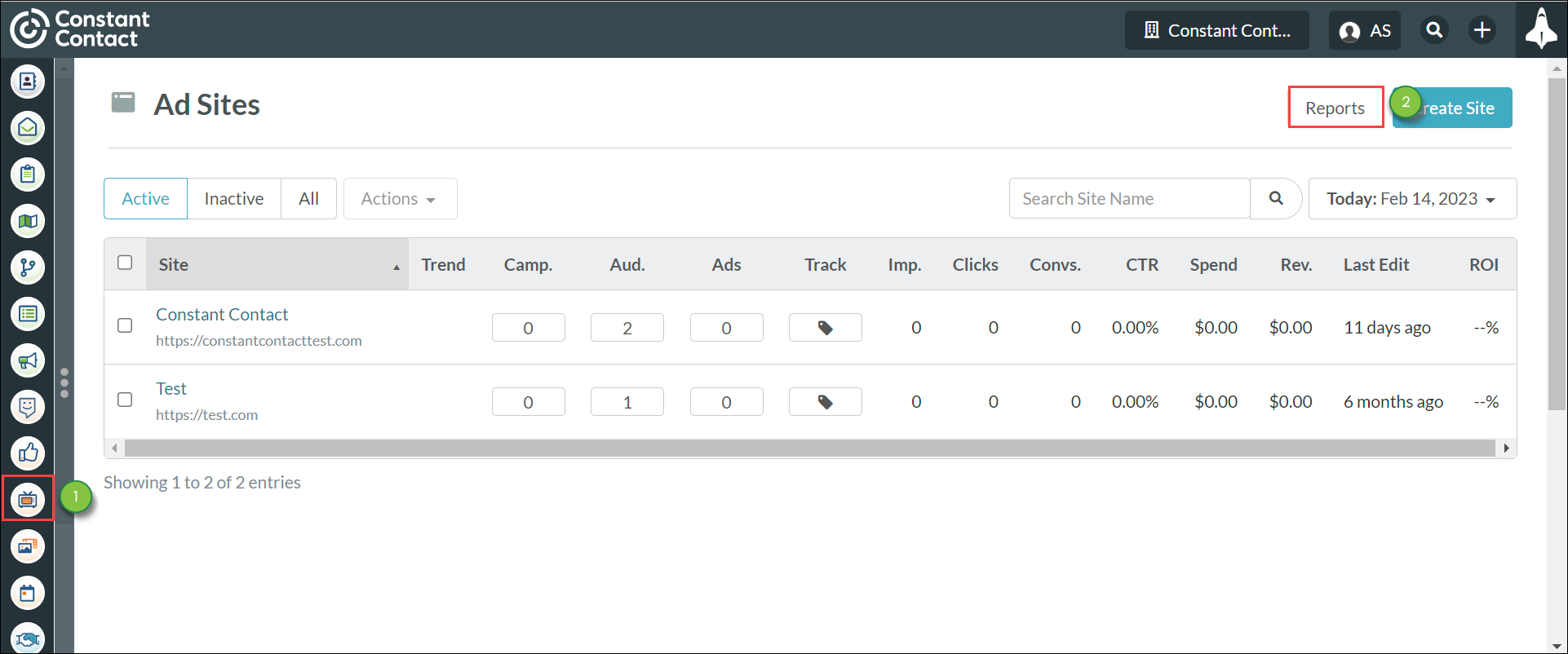Open the list form sidebar icon
1568x654 pixels.
(x=28, y=314)
